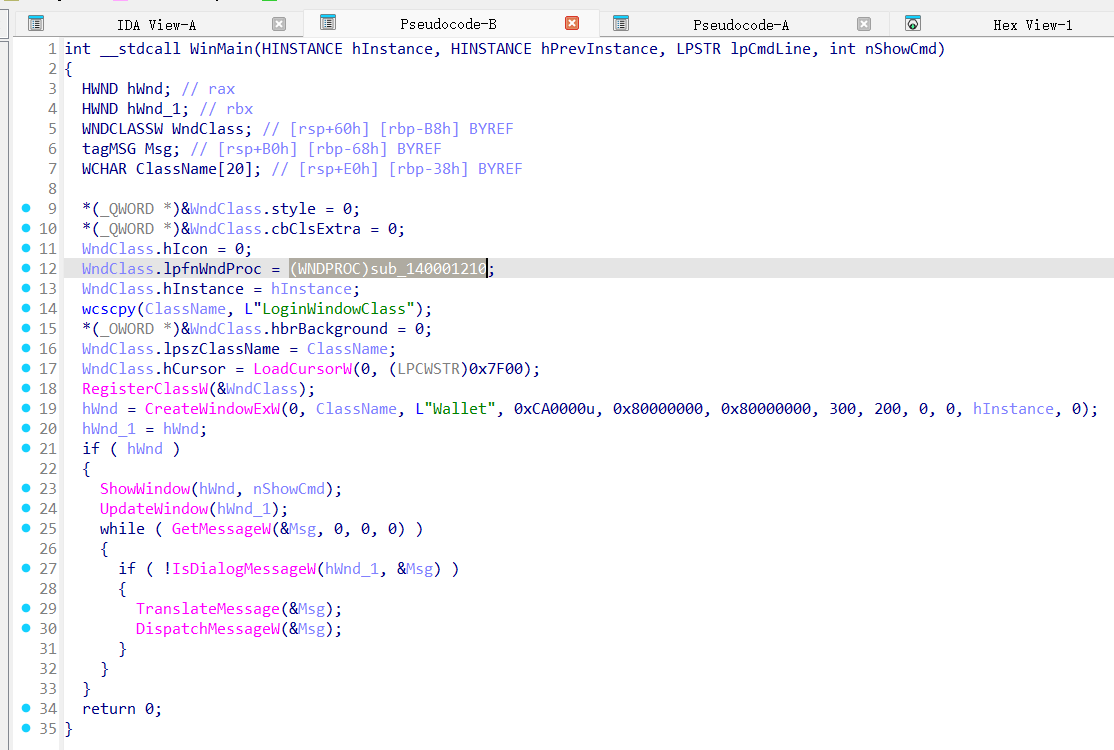Toggle breakpoint dot on line 27
Viewport: 1114px width, 750px height.
(x=26, y=568)
